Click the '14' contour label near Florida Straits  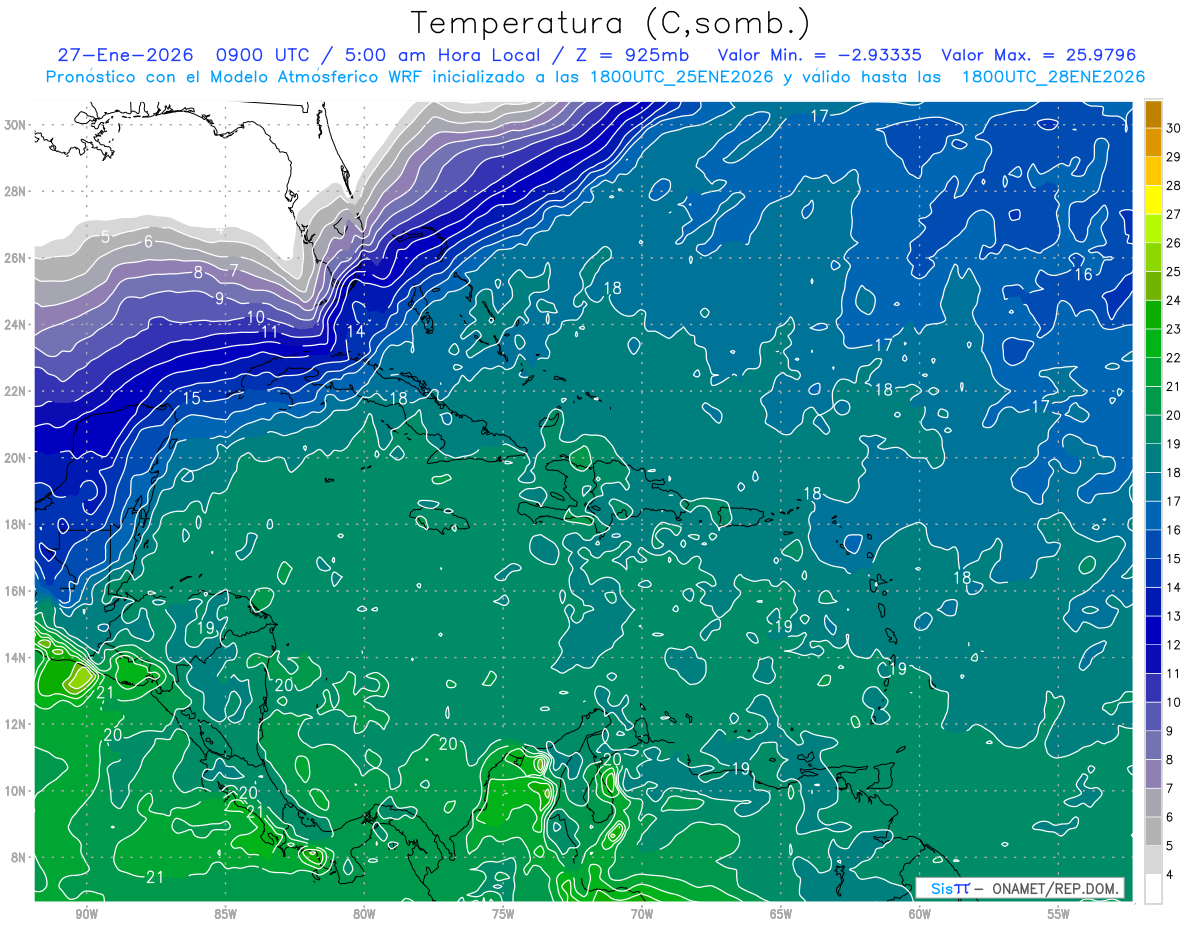[x=355, y=331]
